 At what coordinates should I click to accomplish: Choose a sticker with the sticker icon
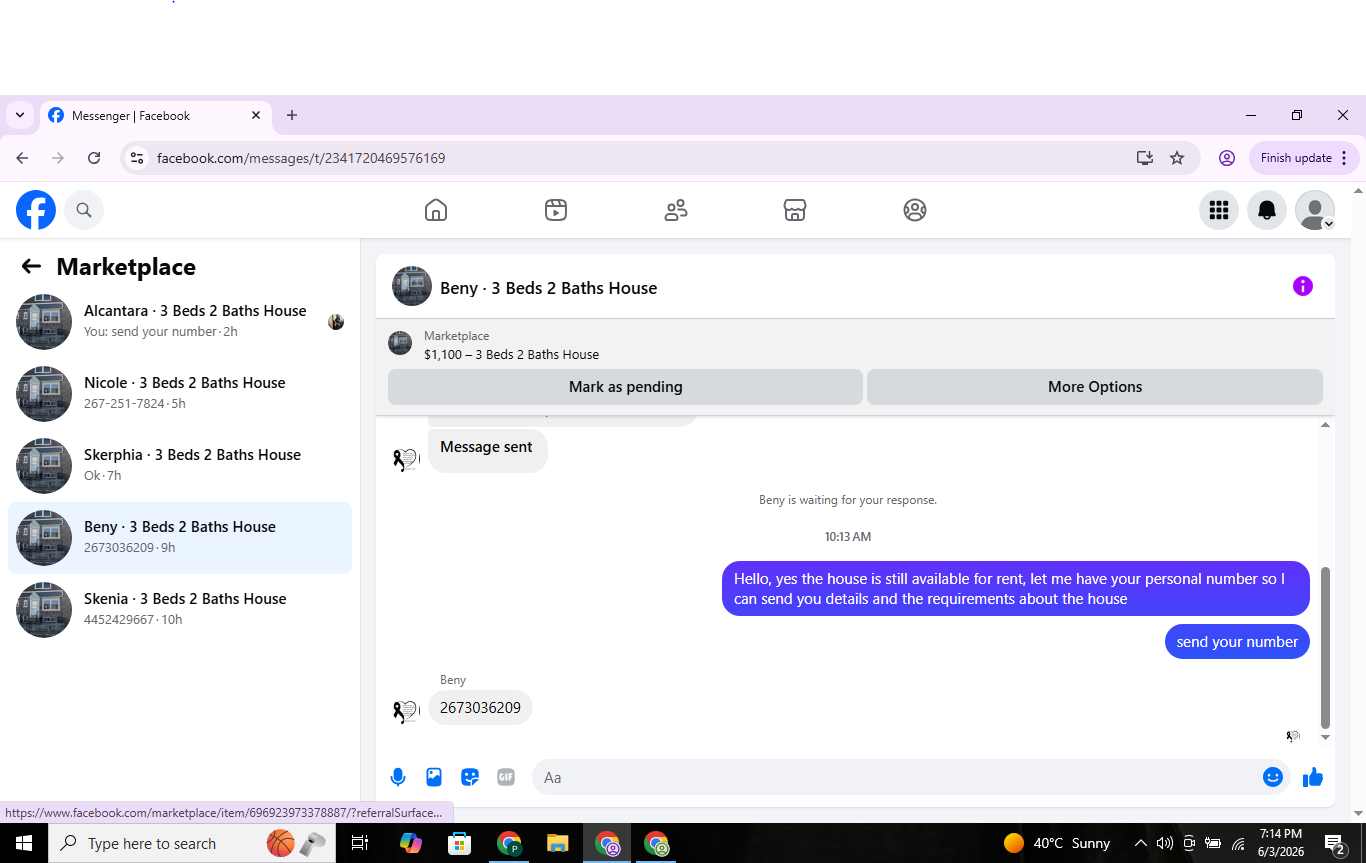click(x=470, y=777)
